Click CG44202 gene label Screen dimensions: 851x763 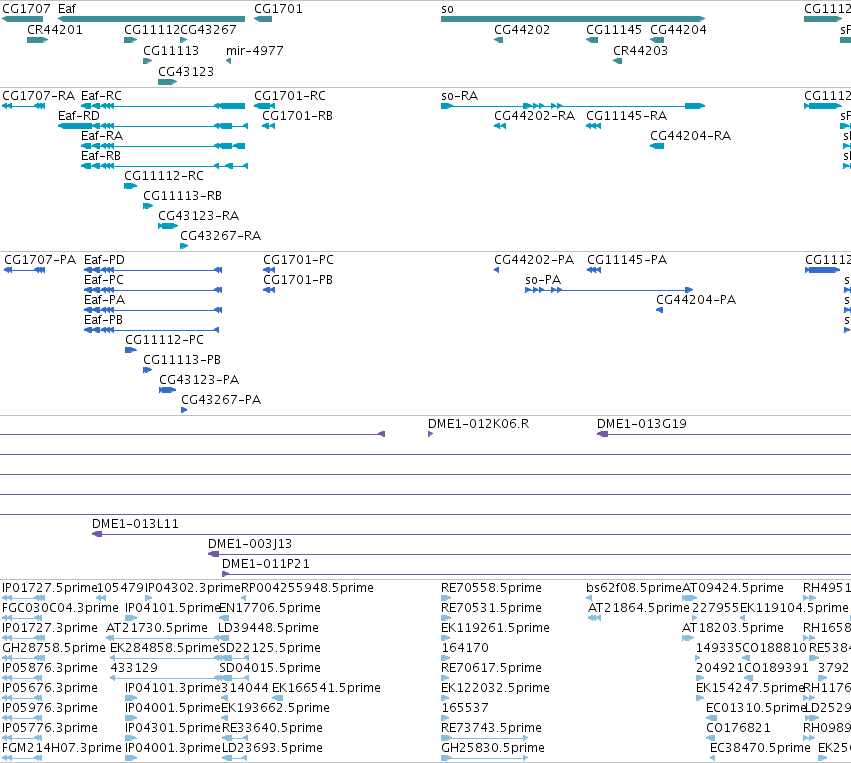(522, 29)
